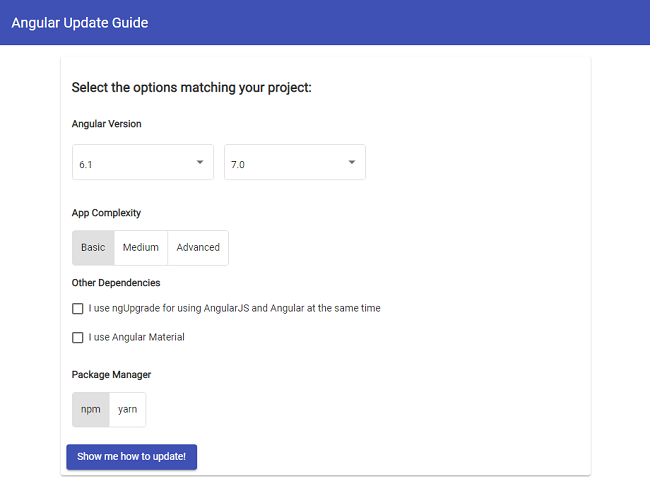Select Basic app complexity
650x486 pixels.
[93, 248]
